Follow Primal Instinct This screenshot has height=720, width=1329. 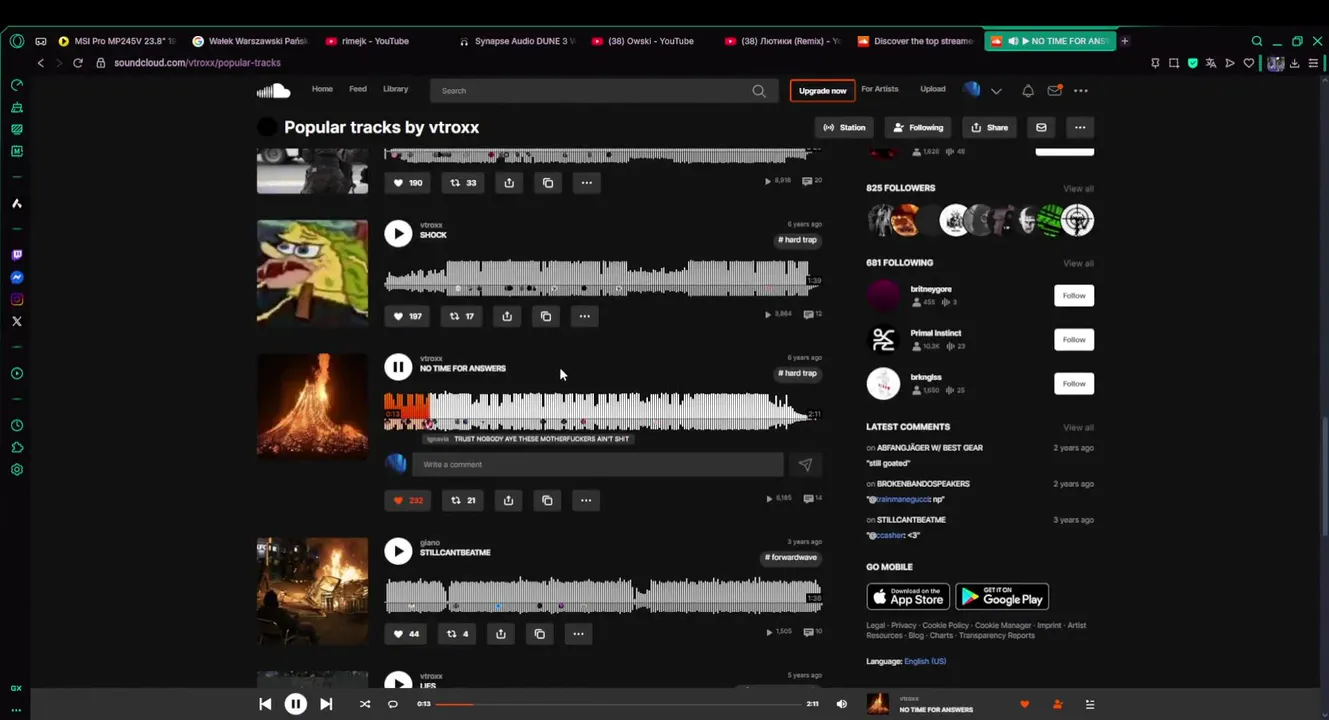click(1074, 340)
